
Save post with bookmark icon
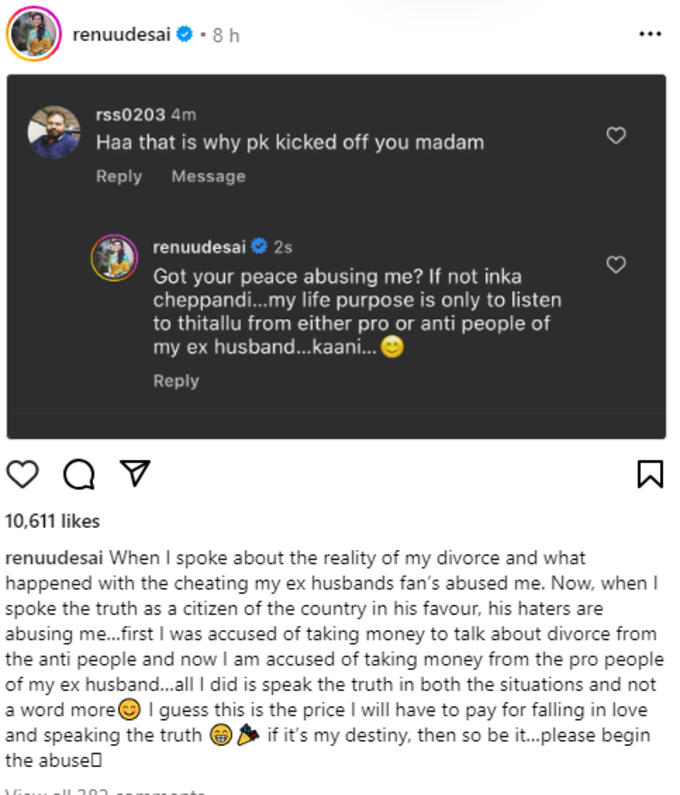[650, 474]
